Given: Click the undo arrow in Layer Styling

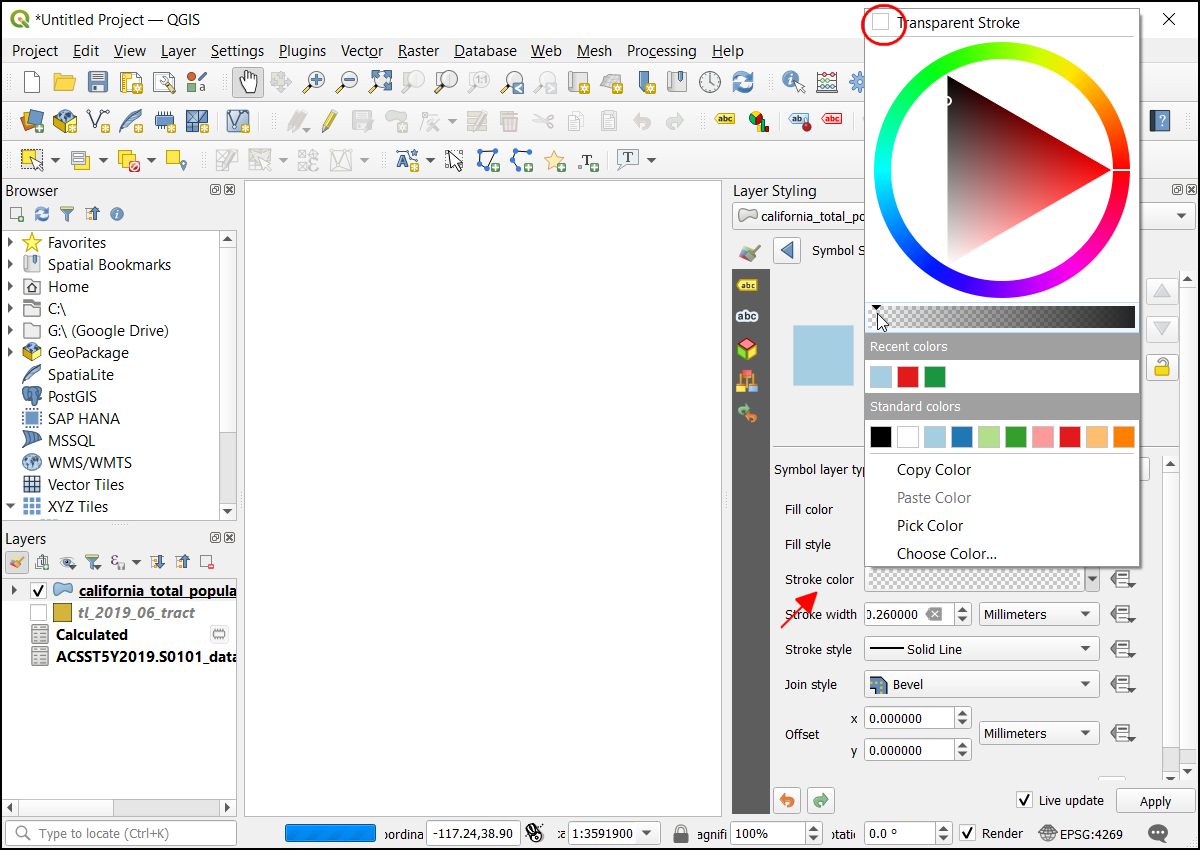Looking at the screenshot, I should (x=787, y=800).
